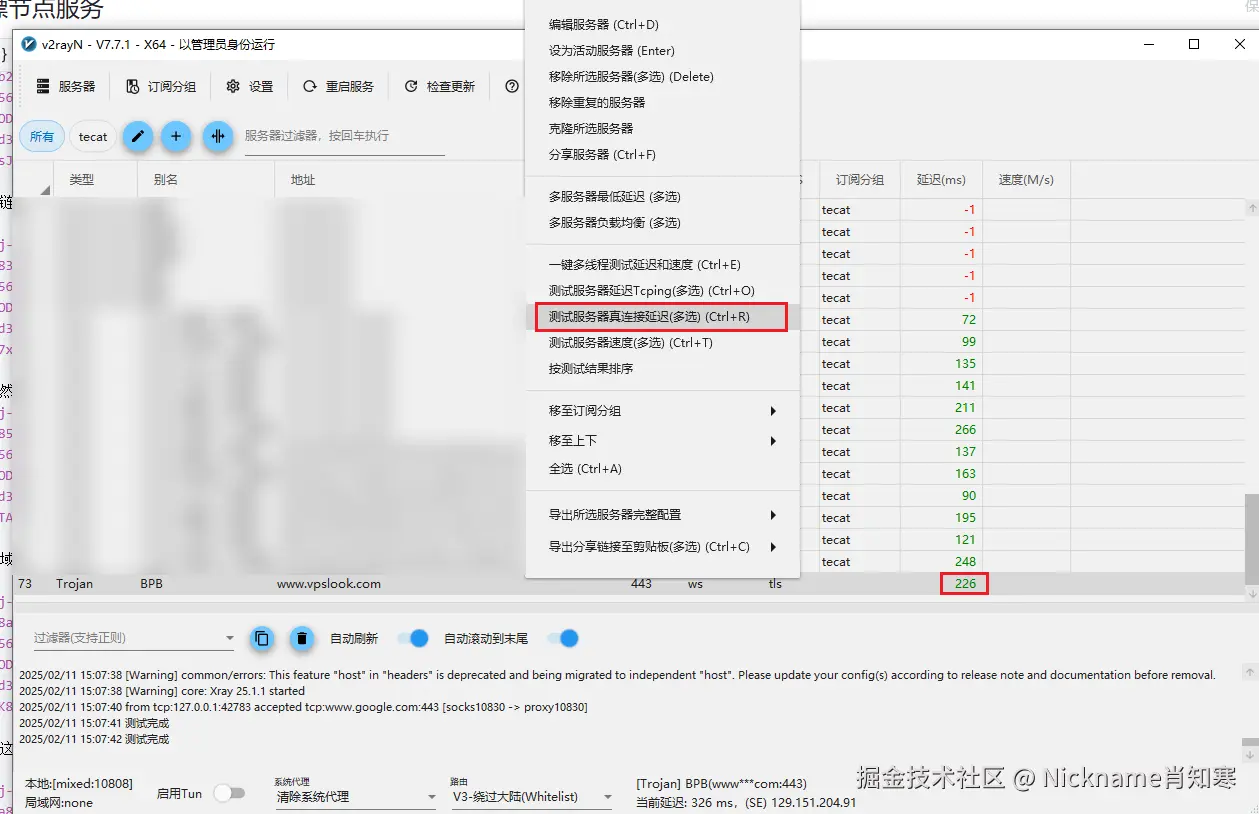Click the delay value 72

[x=969, y=320]
